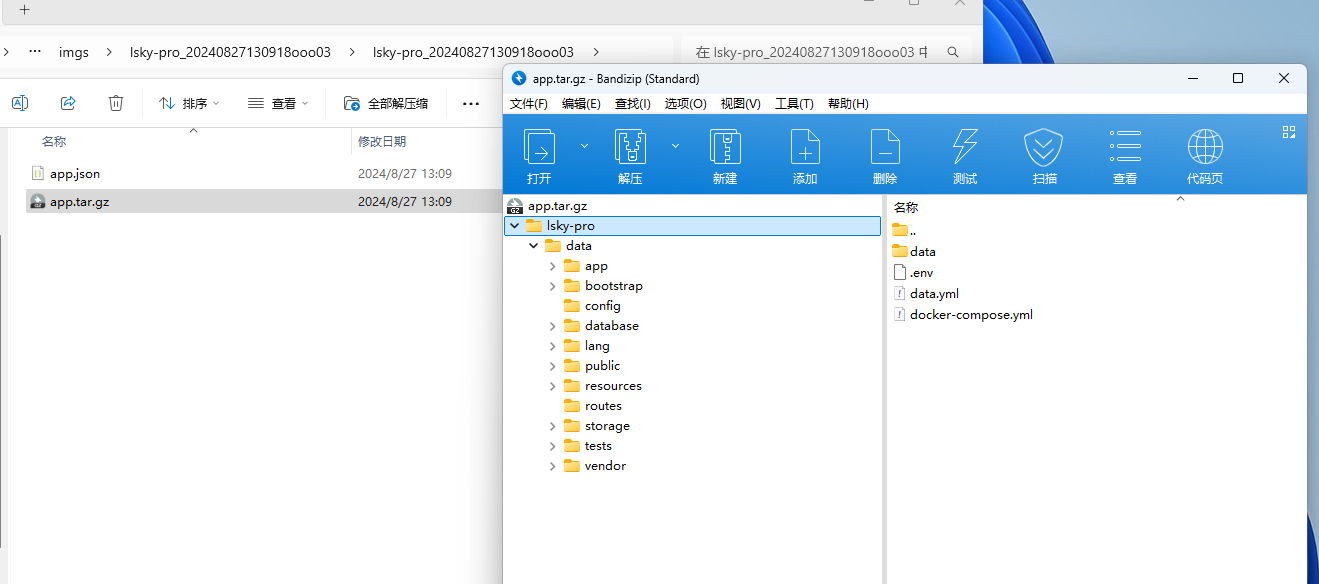
Task: Select the config folder in tree
Action: 592,306
